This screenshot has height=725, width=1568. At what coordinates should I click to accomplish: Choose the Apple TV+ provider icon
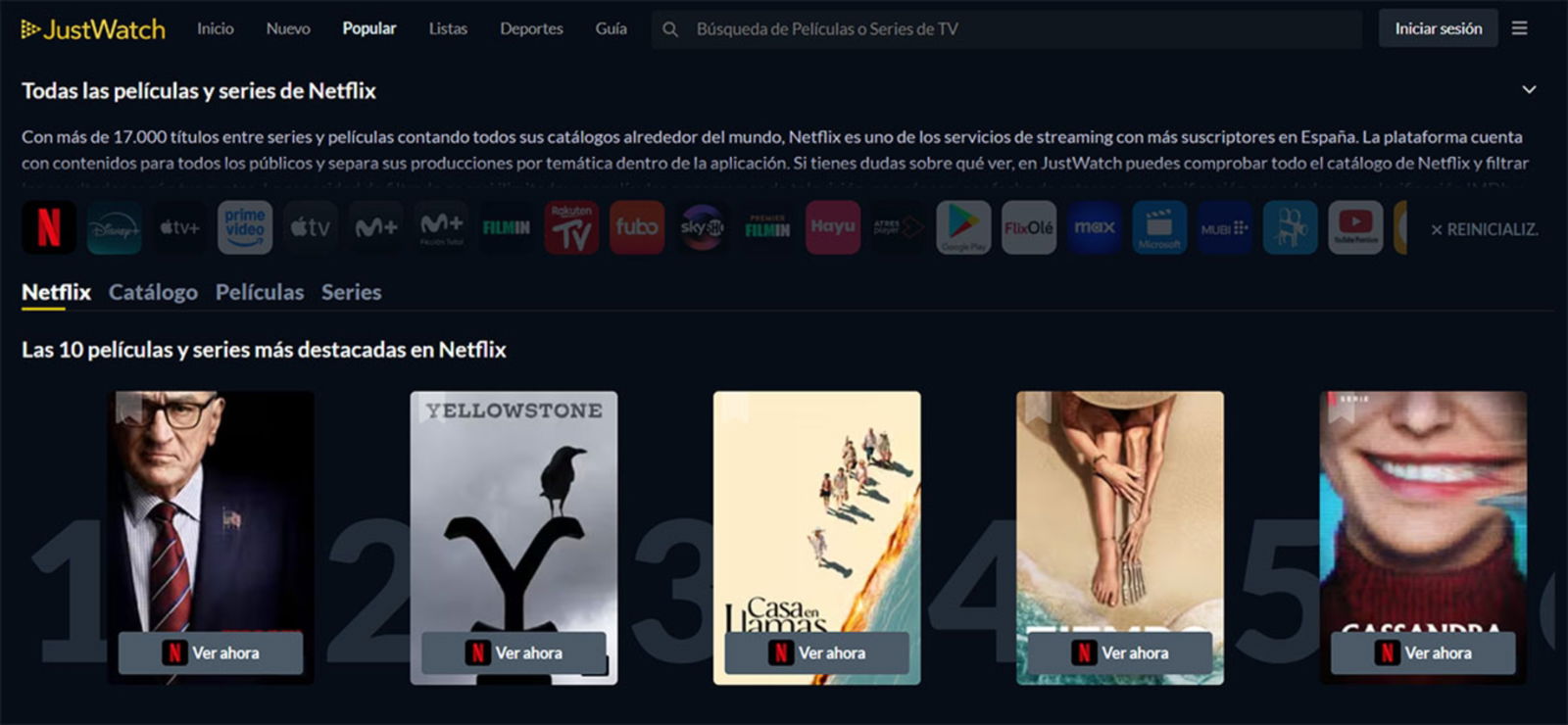(179, 227)
